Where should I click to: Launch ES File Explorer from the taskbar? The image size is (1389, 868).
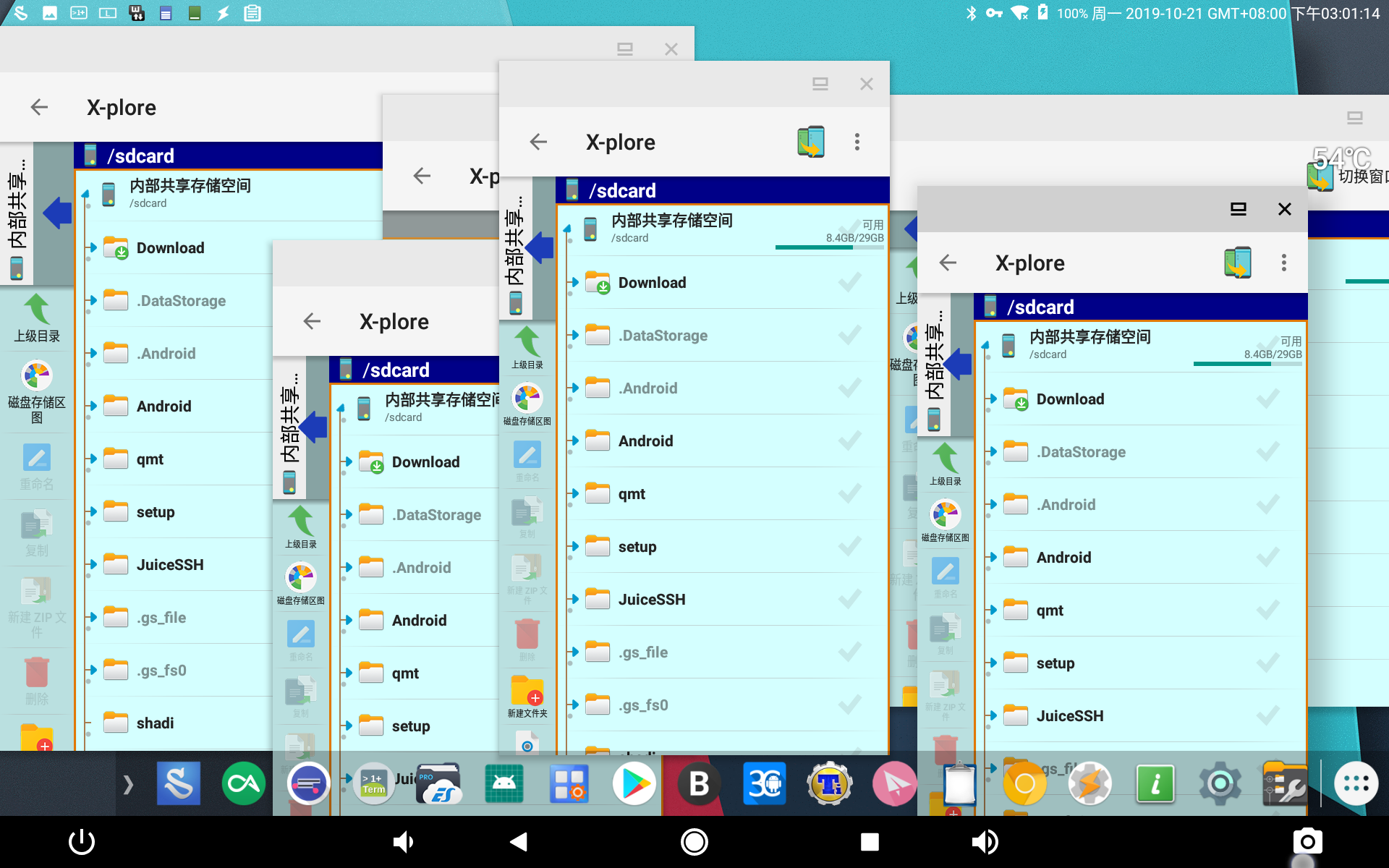coord(439,783)
